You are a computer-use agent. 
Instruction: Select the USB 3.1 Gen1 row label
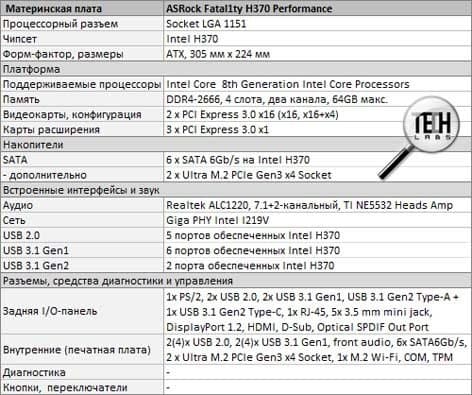36,251
